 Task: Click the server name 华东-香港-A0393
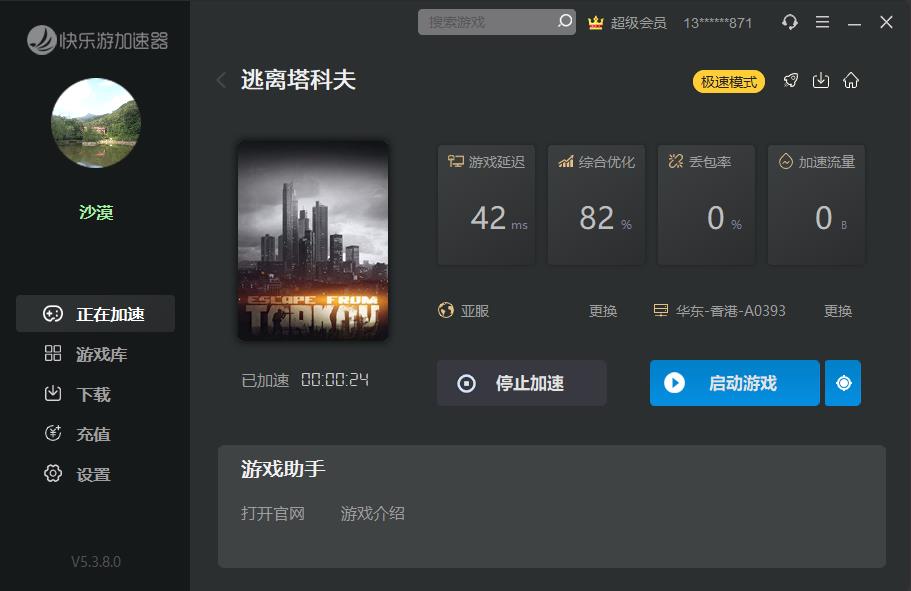(730, 311)
